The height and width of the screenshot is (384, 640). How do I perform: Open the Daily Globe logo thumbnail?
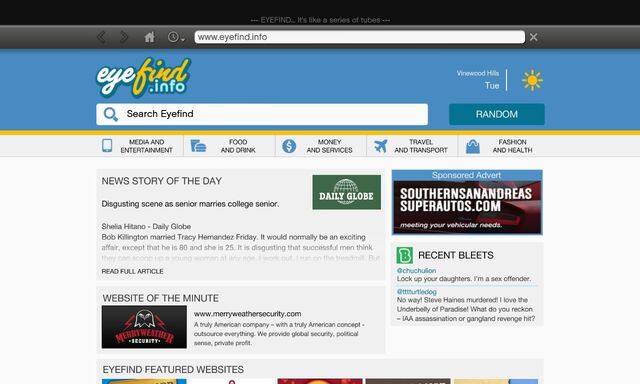click(347, 192)
